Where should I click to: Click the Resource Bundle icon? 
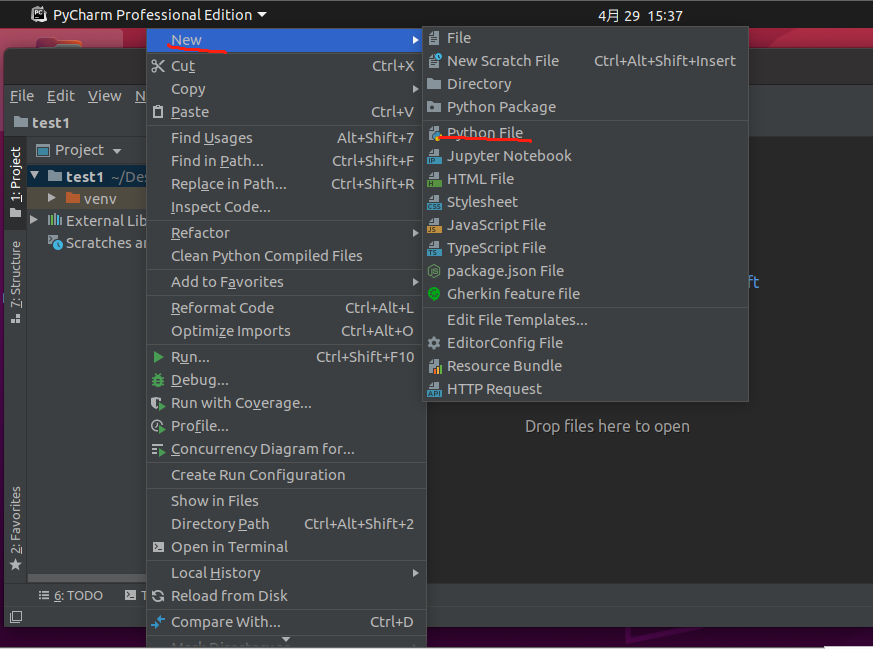(434, 366)
